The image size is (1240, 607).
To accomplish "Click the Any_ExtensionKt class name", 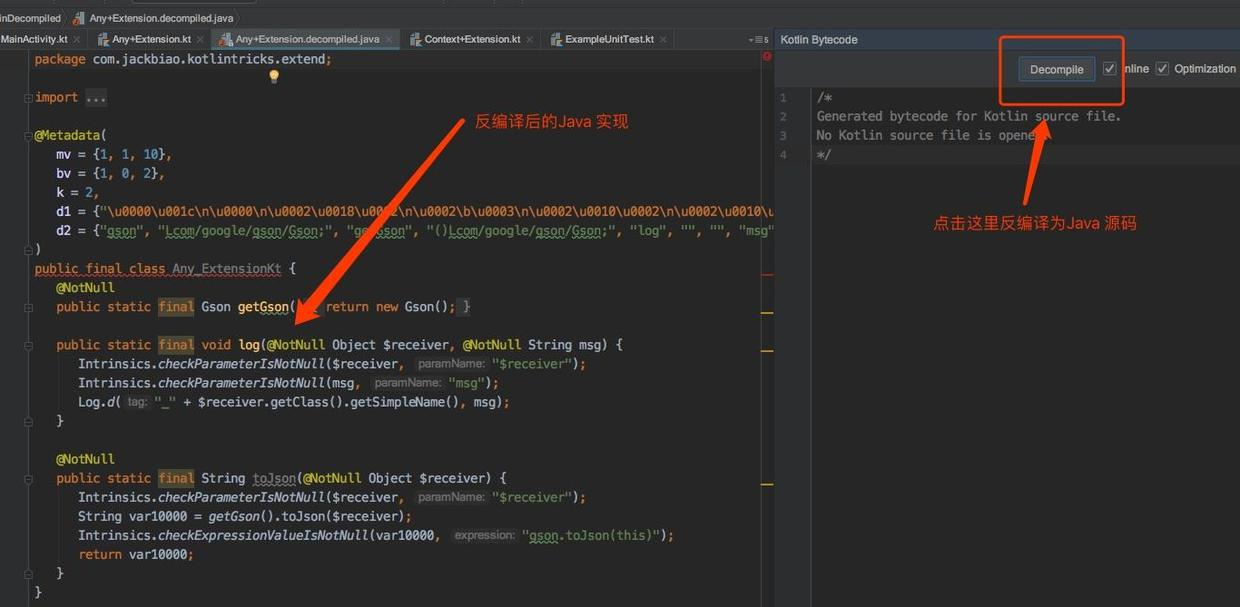I will [229, 269].
